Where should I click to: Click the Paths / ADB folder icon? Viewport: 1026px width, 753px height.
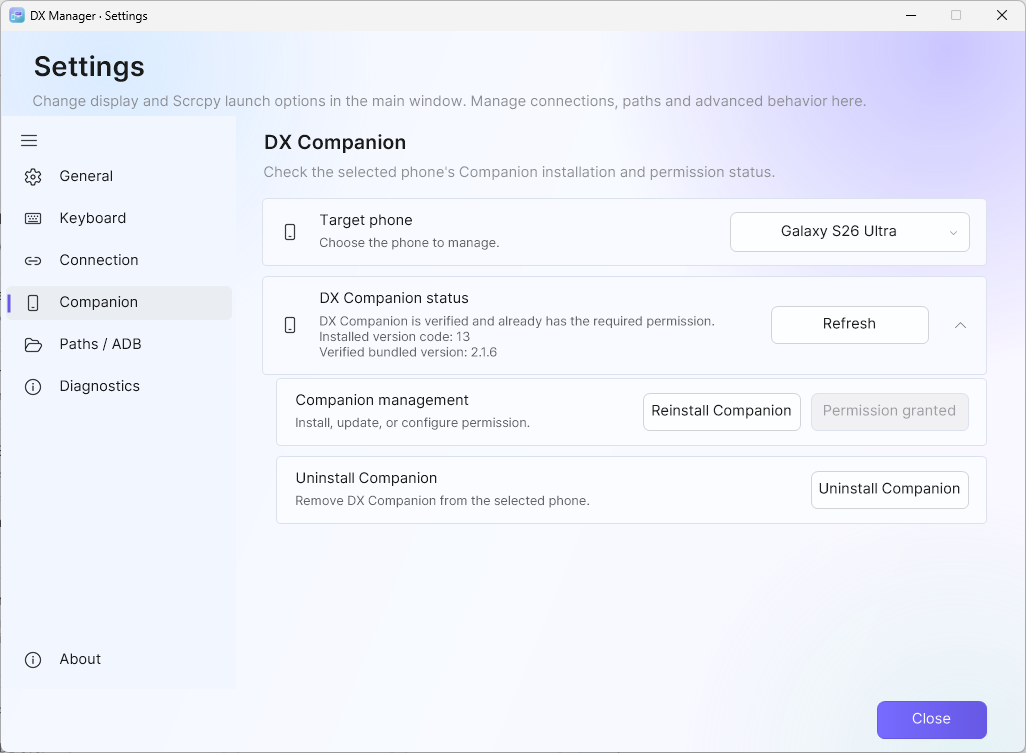tap(33, 345)
